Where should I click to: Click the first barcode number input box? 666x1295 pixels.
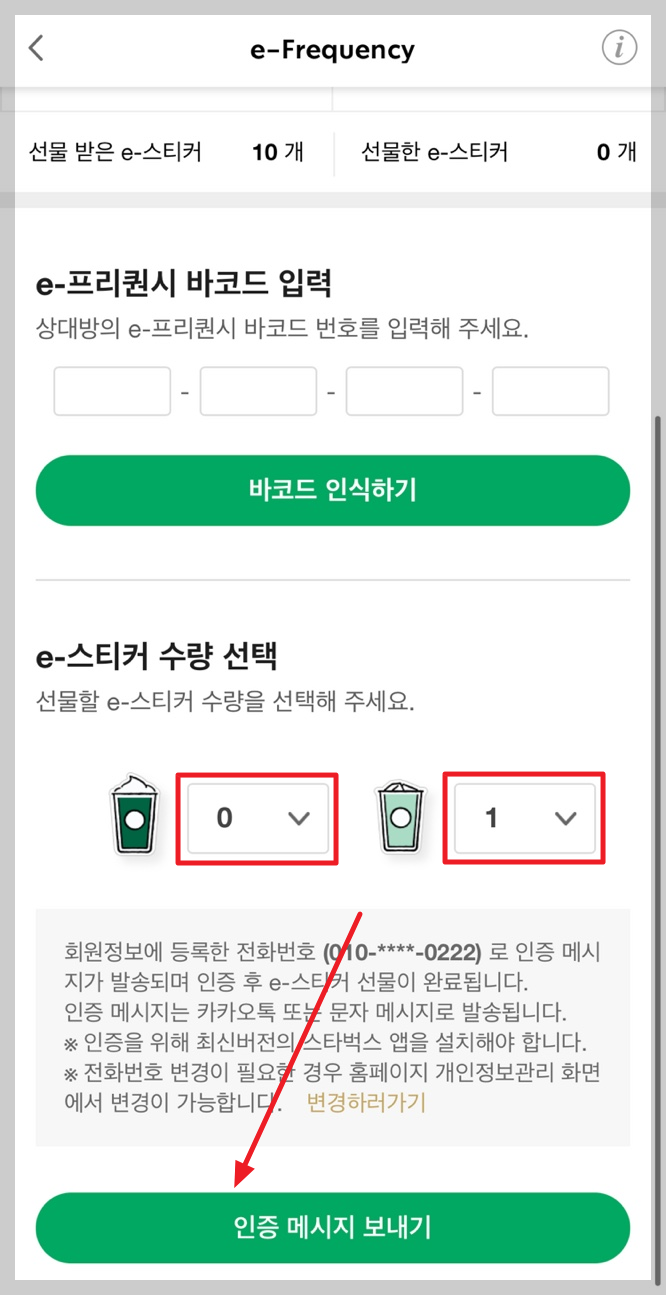point(111,390)
